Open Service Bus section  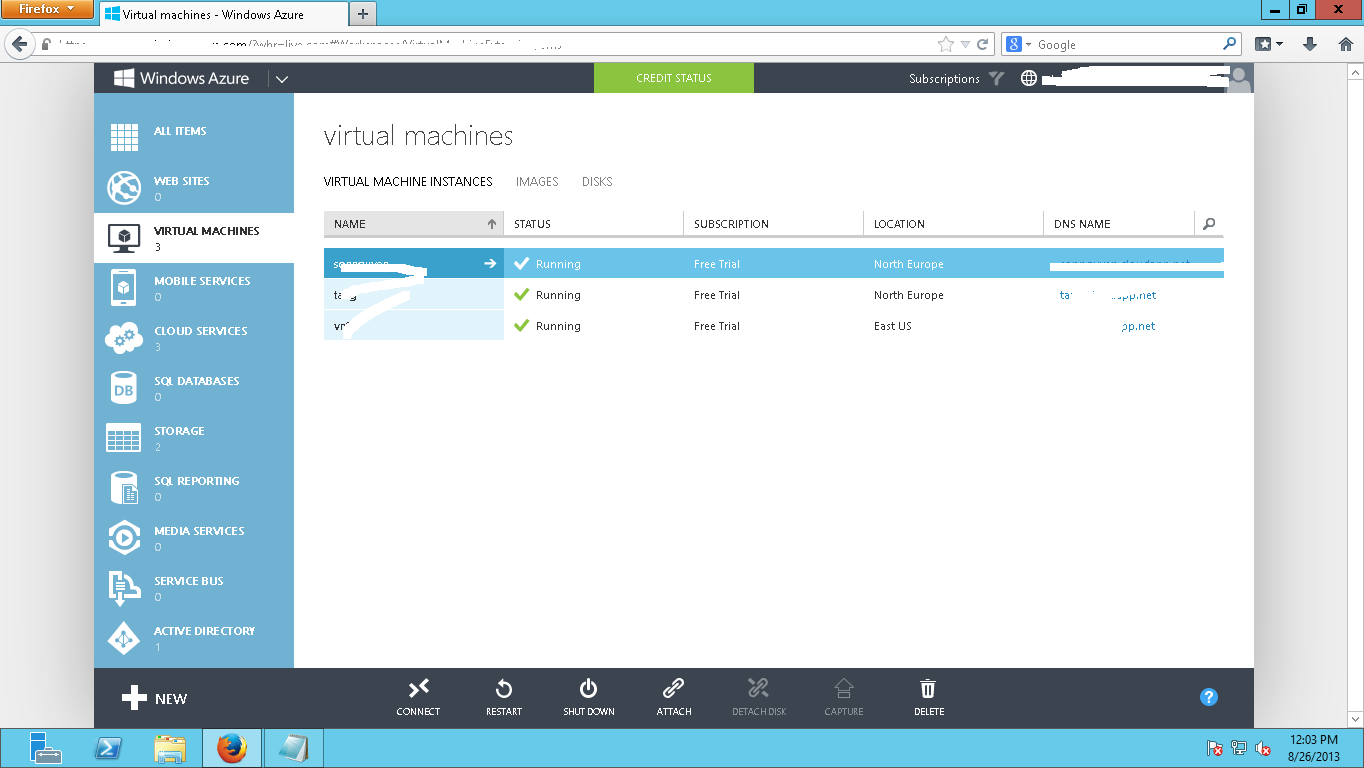[194, 587]
